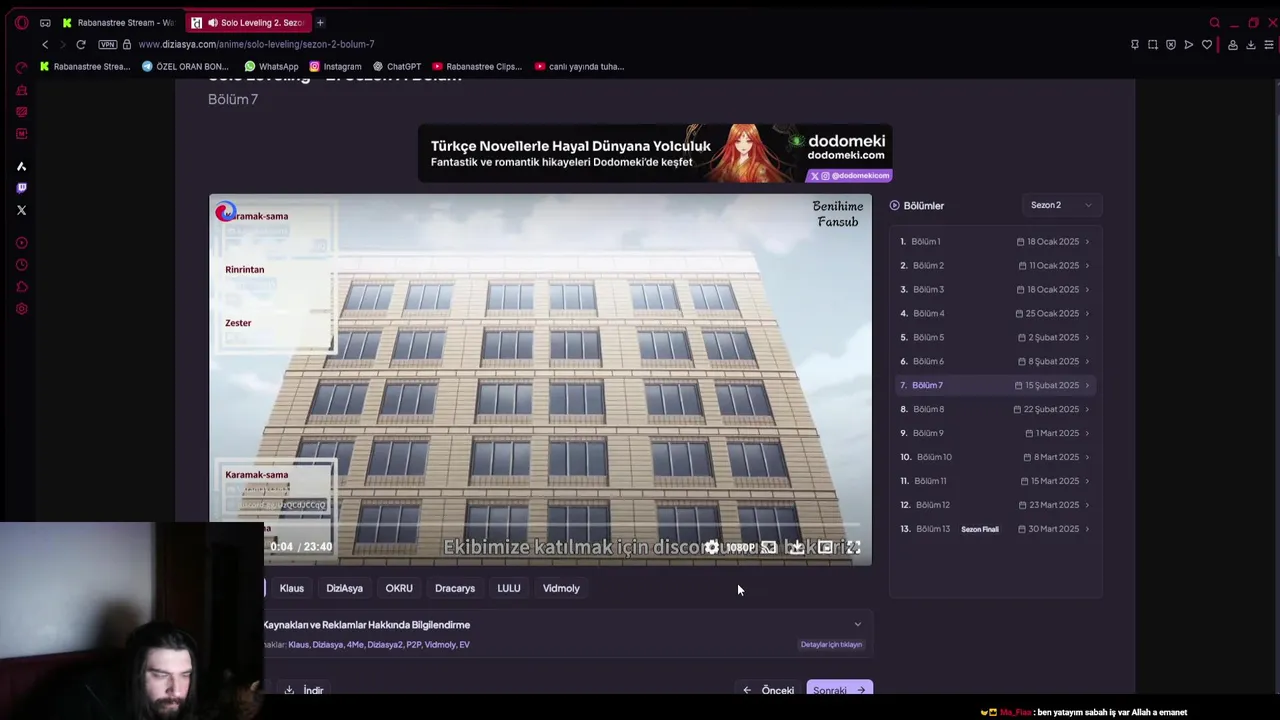
Task: Open the sidebar settings gear icon
Action: point(21,309)
